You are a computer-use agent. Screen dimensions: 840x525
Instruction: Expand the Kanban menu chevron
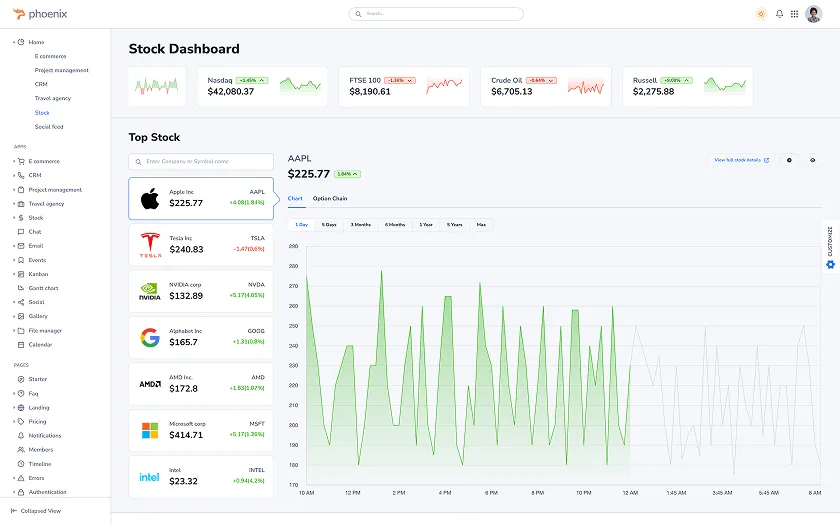click(x=14, y=274)
